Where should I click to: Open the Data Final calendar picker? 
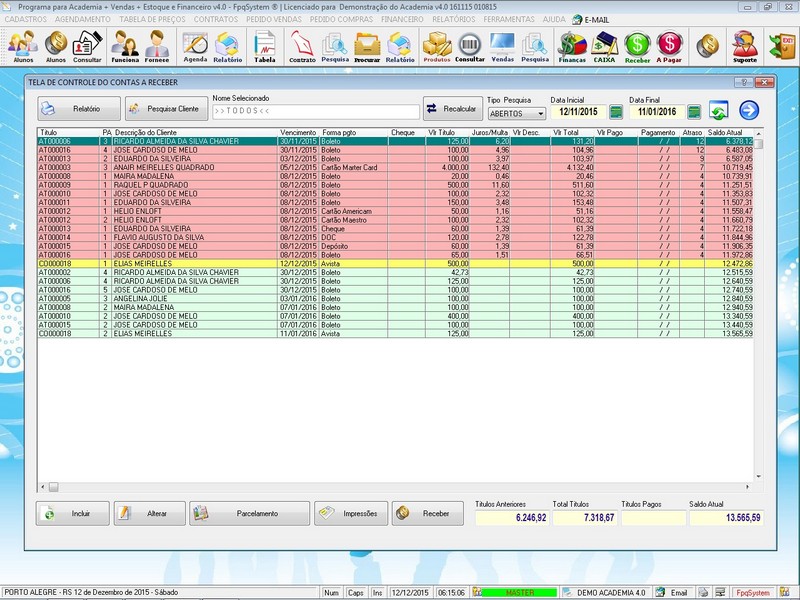tap(694, 112)
